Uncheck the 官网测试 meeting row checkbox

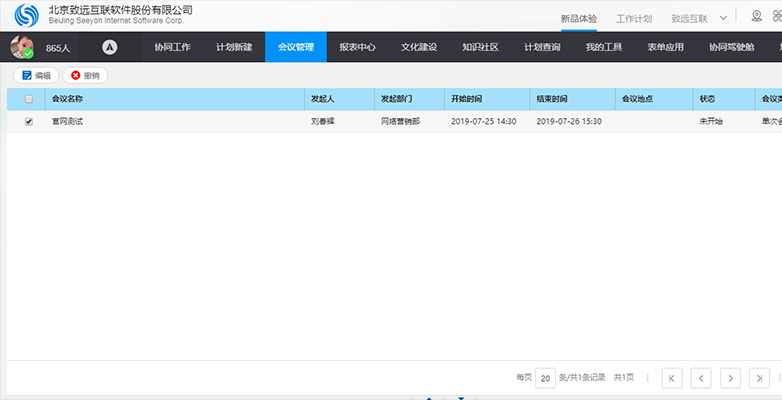(29, 121)
